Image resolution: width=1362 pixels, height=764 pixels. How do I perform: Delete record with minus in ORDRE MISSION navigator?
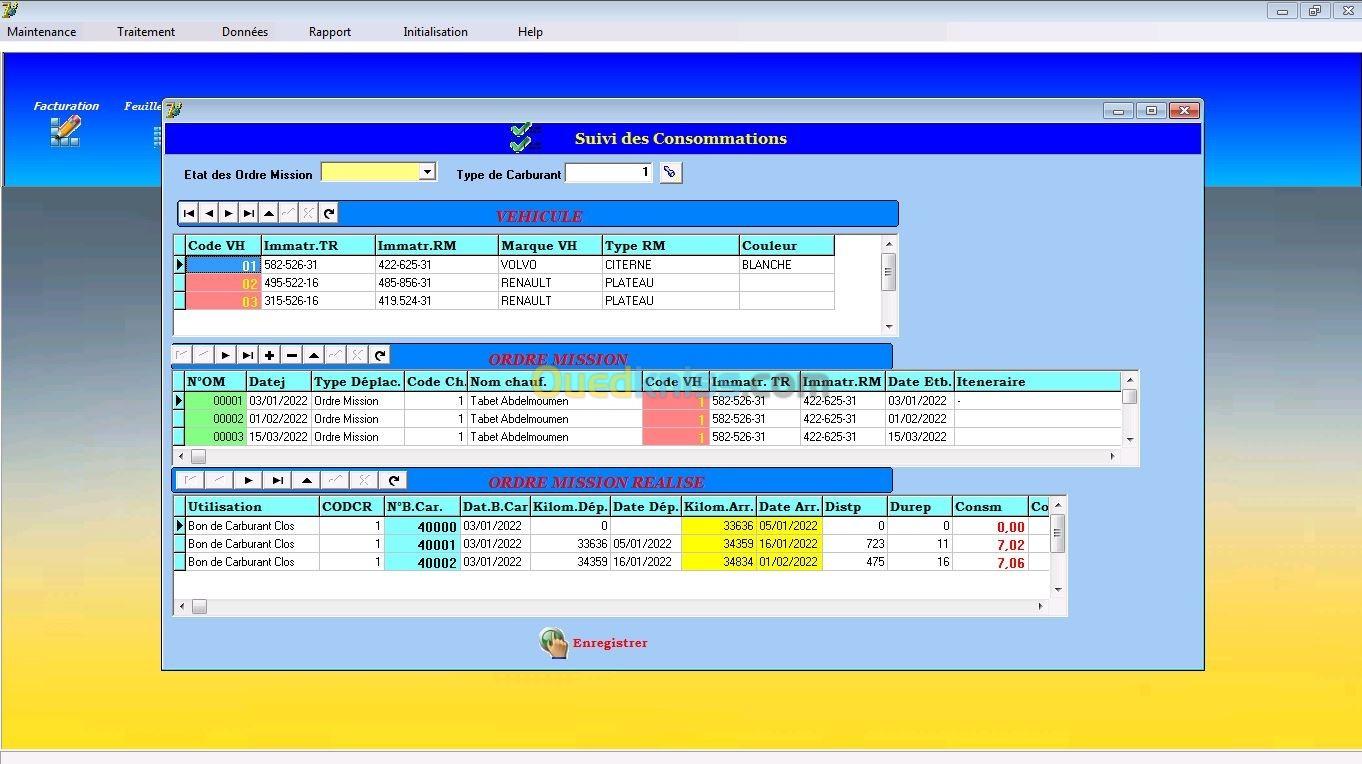[291, 355]
